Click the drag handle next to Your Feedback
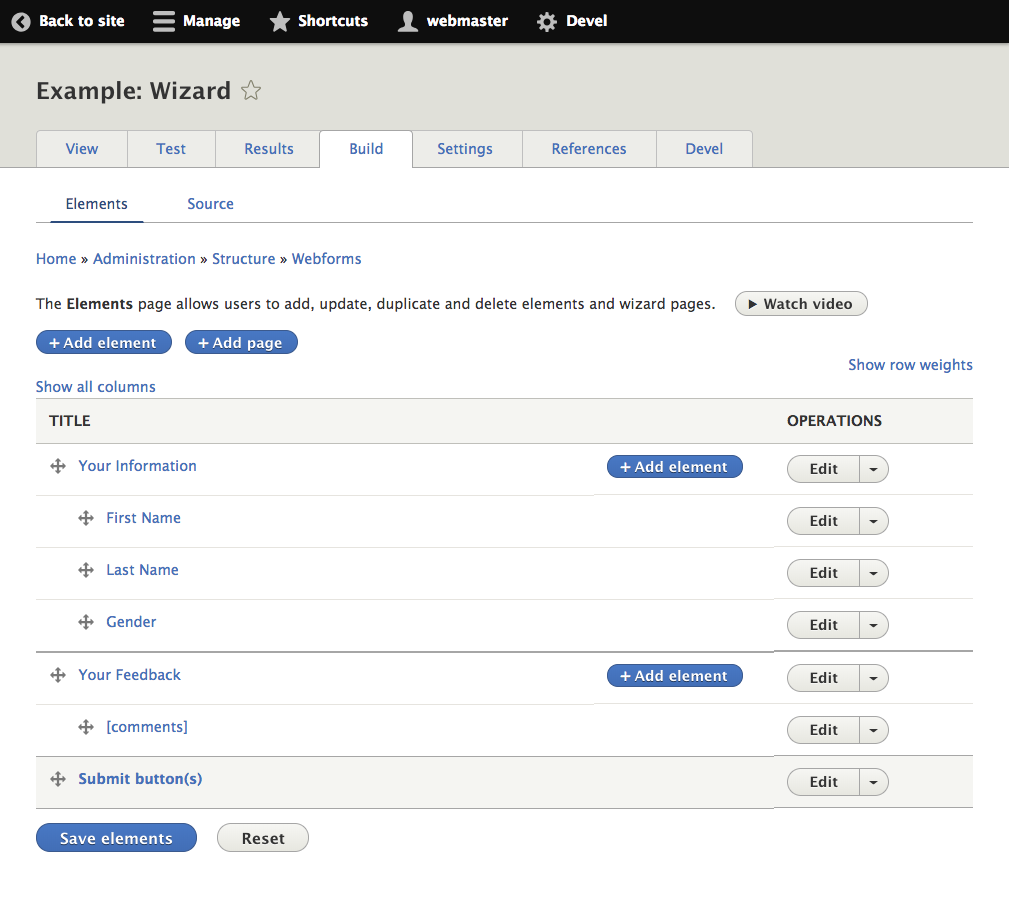This screenshot has height=912, width=1009. coord(58,674)
